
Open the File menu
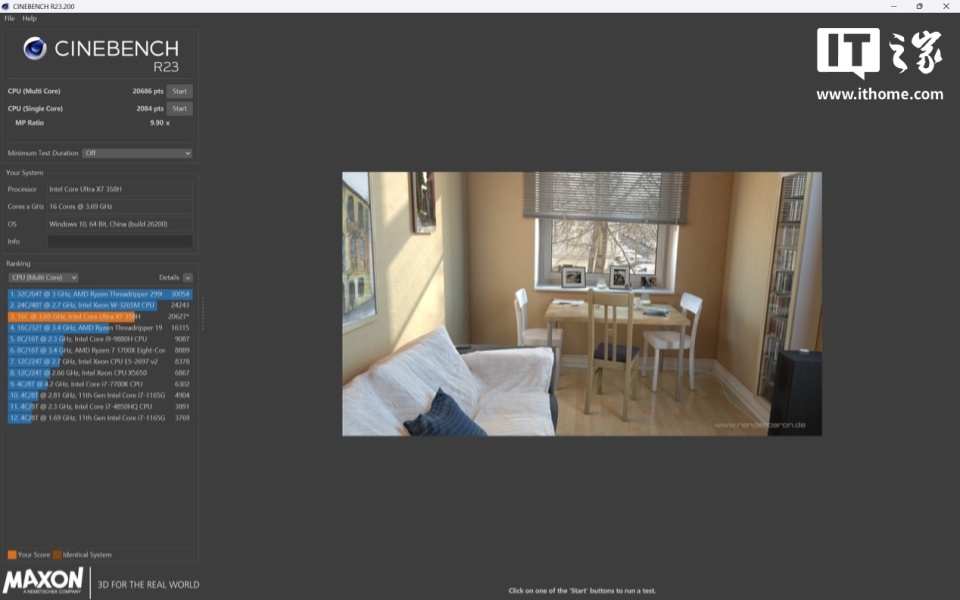tap(9, 18)
